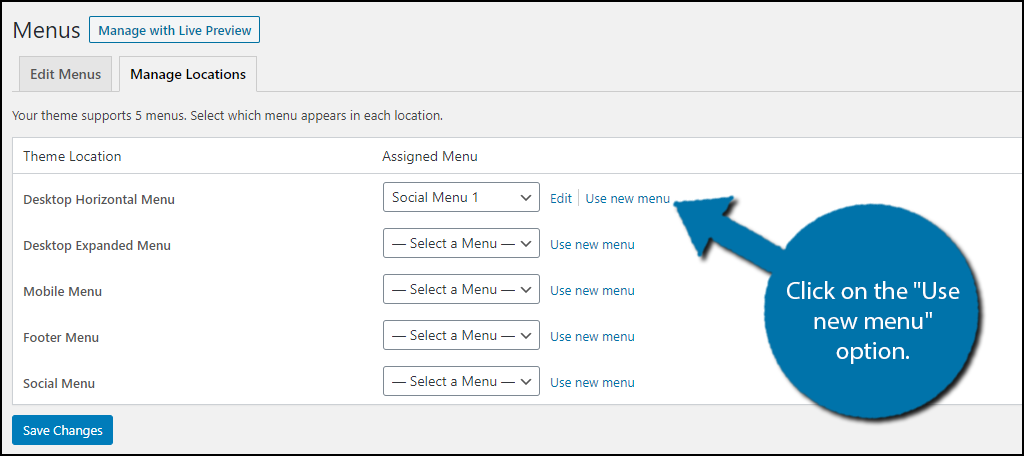The image size is (1024, 456).
Task: Click the Manage with Live Preview button
Action: 174,30
